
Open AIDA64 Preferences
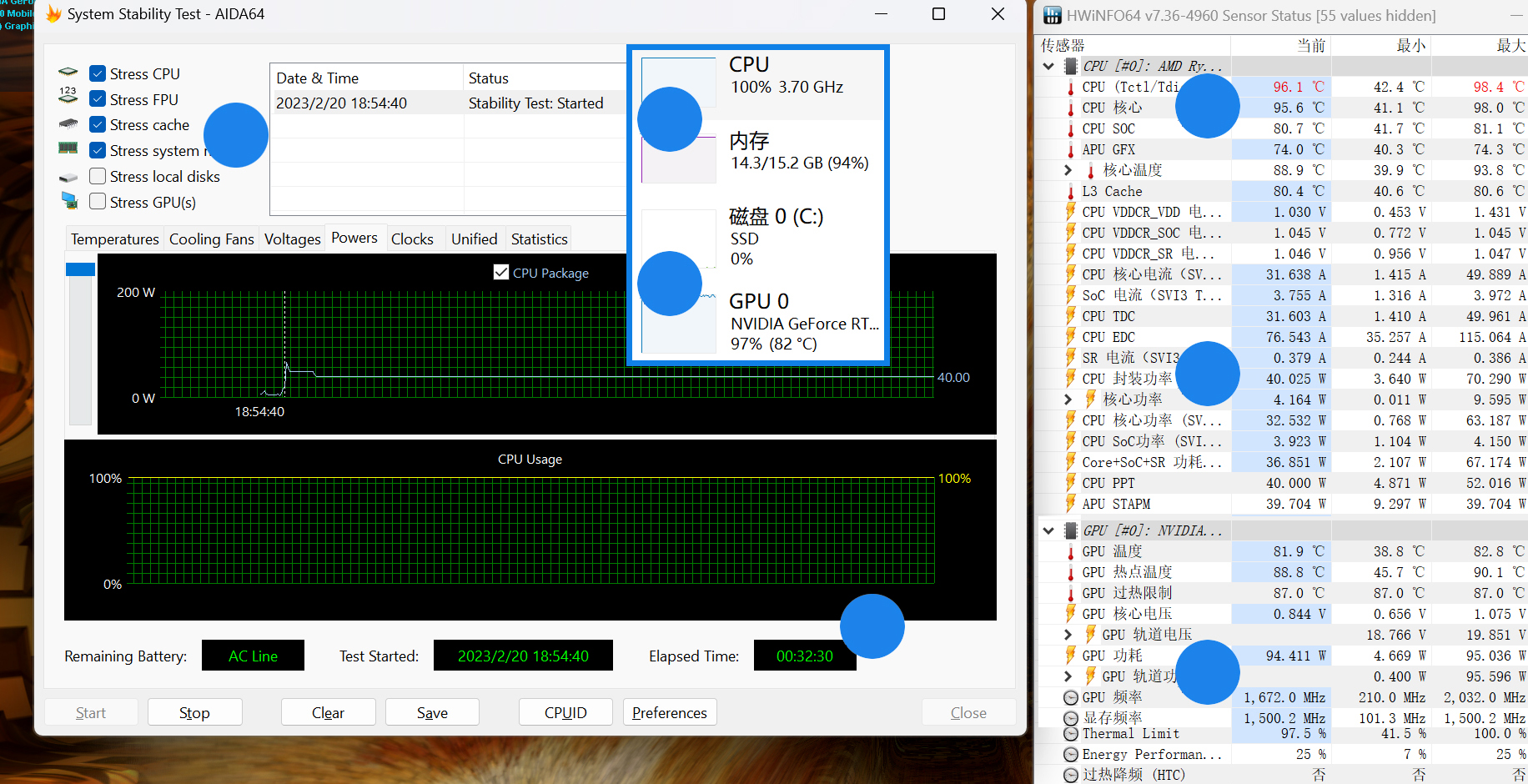click(670, 712)
